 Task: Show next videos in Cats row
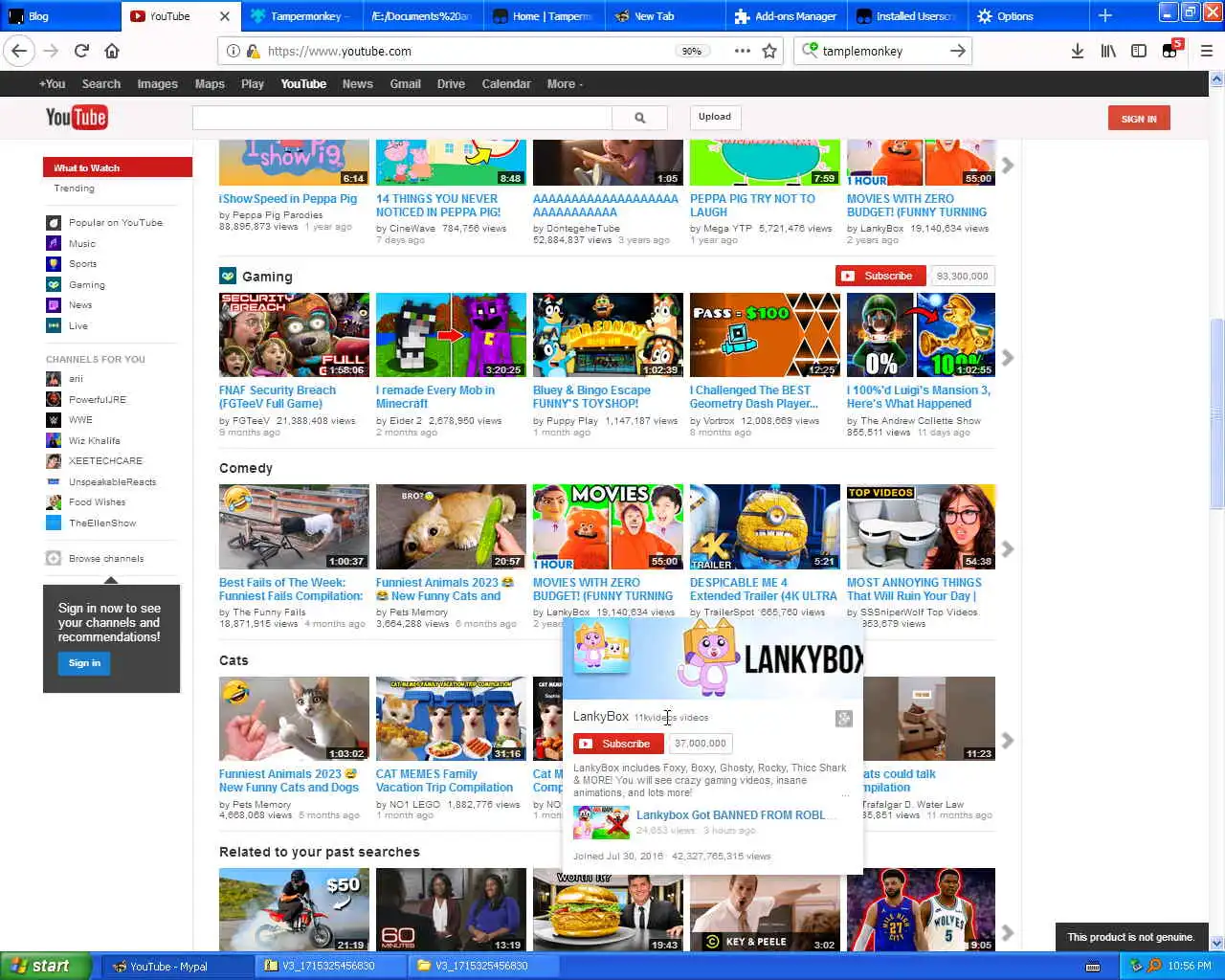click(1007, 740)
